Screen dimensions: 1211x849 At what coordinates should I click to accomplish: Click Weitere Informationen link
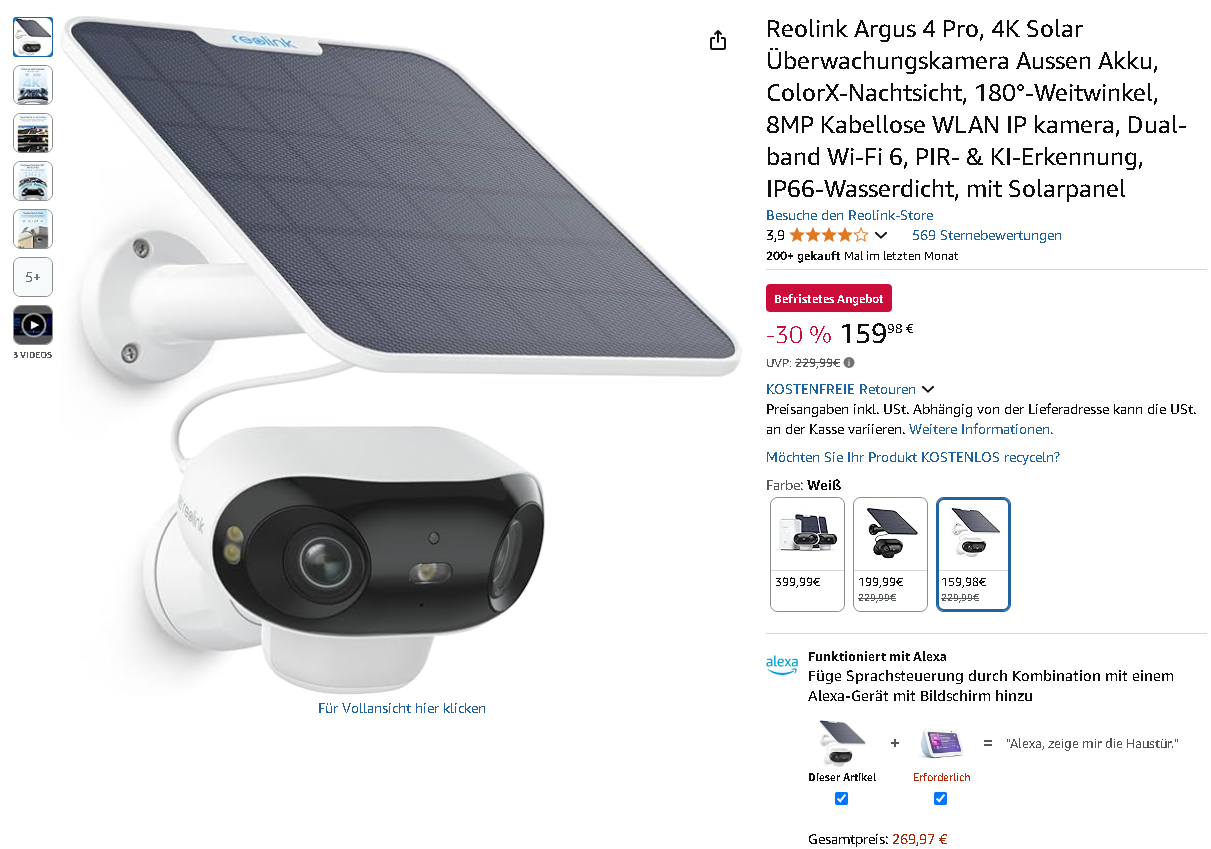[981, 429]
